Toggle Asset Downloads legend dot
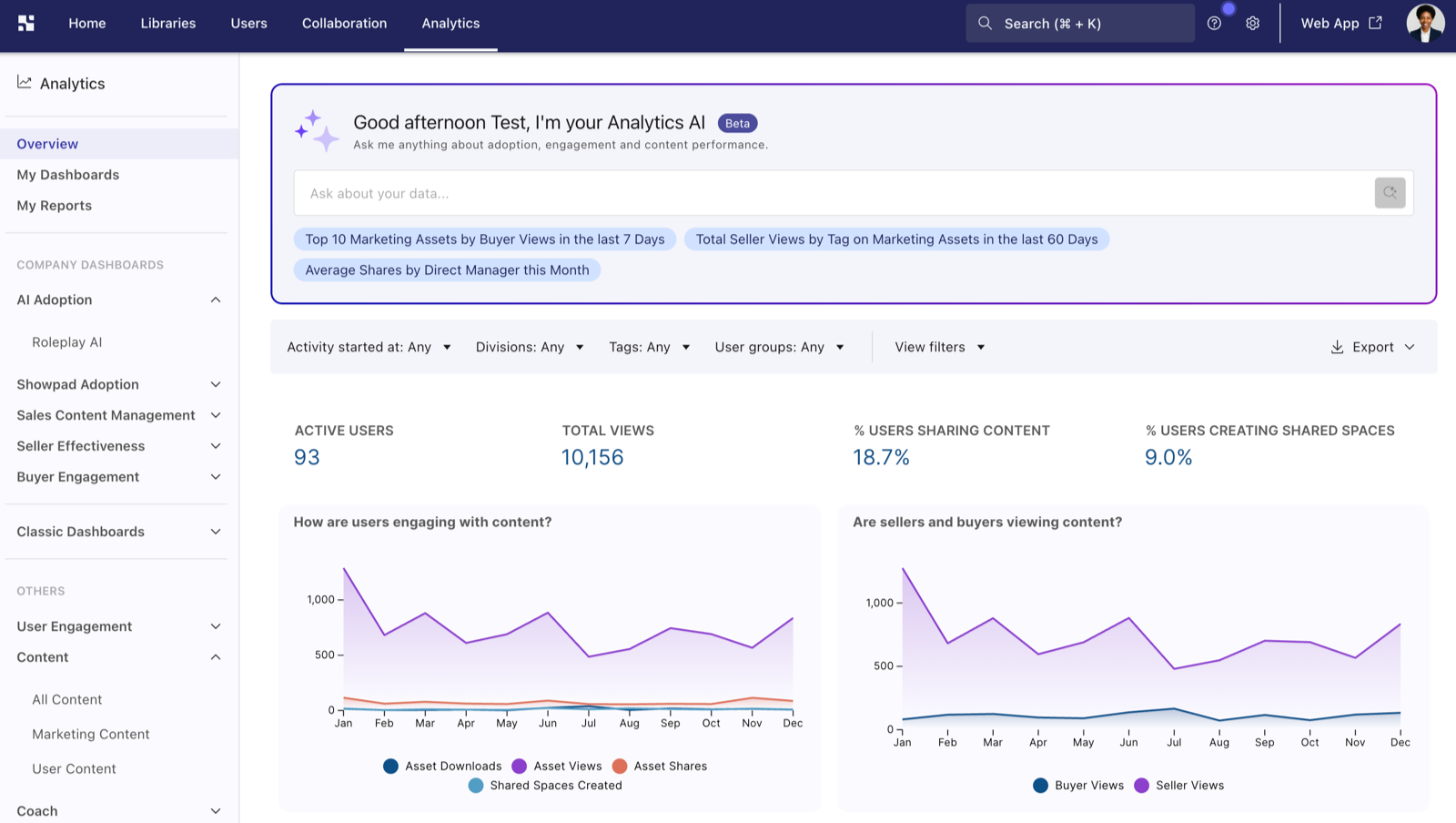This screenshot has height=823, width=1456. (x=390, y=767)
